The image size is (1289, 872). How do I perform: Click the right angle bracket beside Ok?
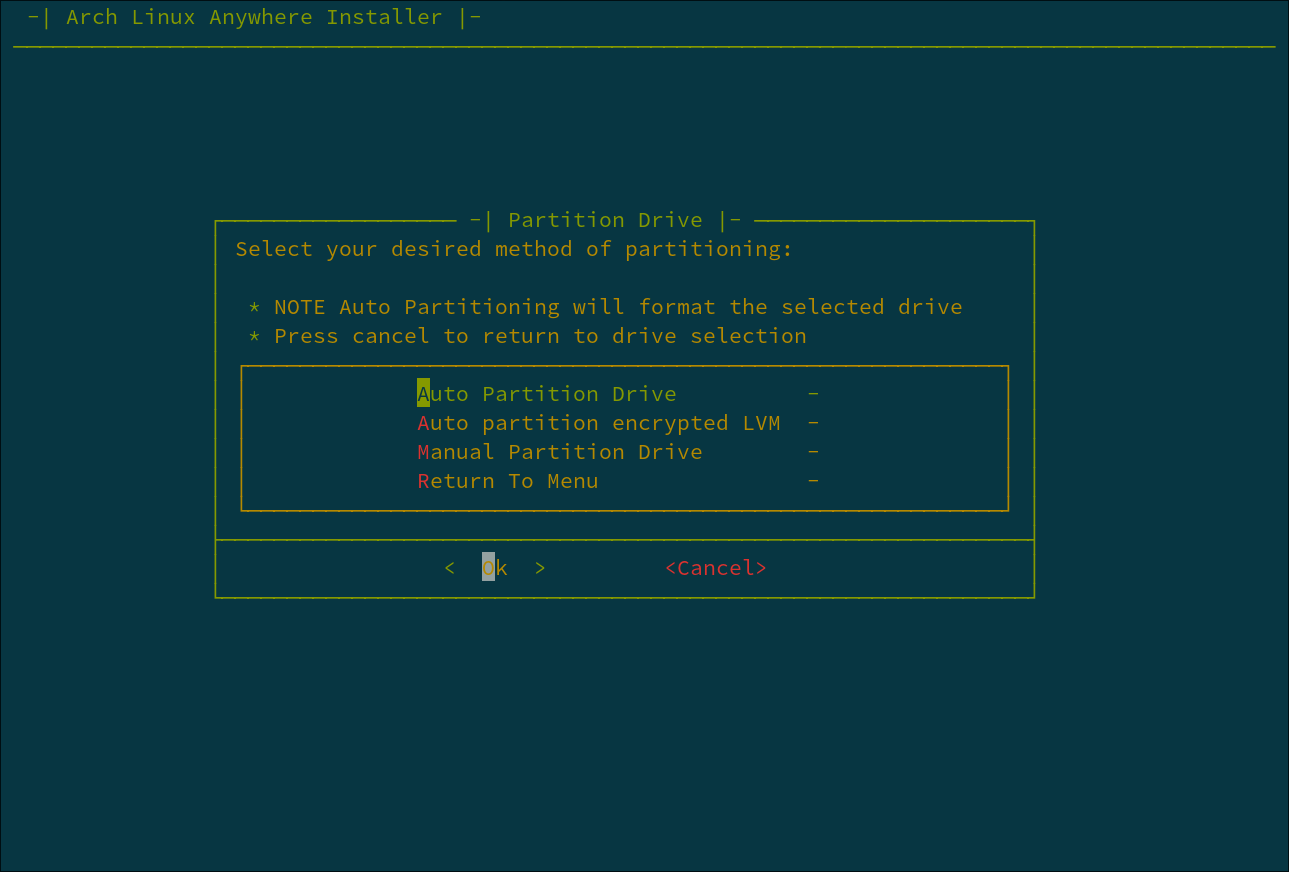click(x=539, y=567)
